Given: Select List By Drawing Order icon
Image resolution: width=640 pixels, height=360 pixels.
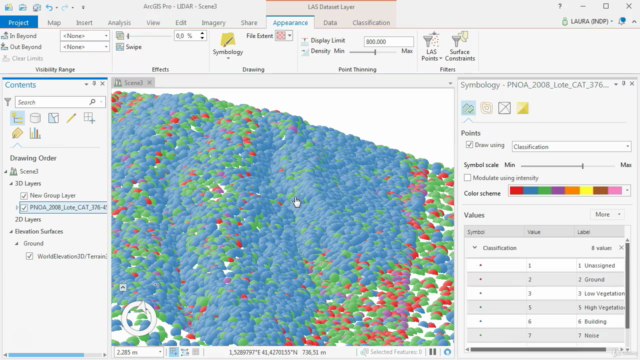Looking at the screenshot, I should (18, 118).
